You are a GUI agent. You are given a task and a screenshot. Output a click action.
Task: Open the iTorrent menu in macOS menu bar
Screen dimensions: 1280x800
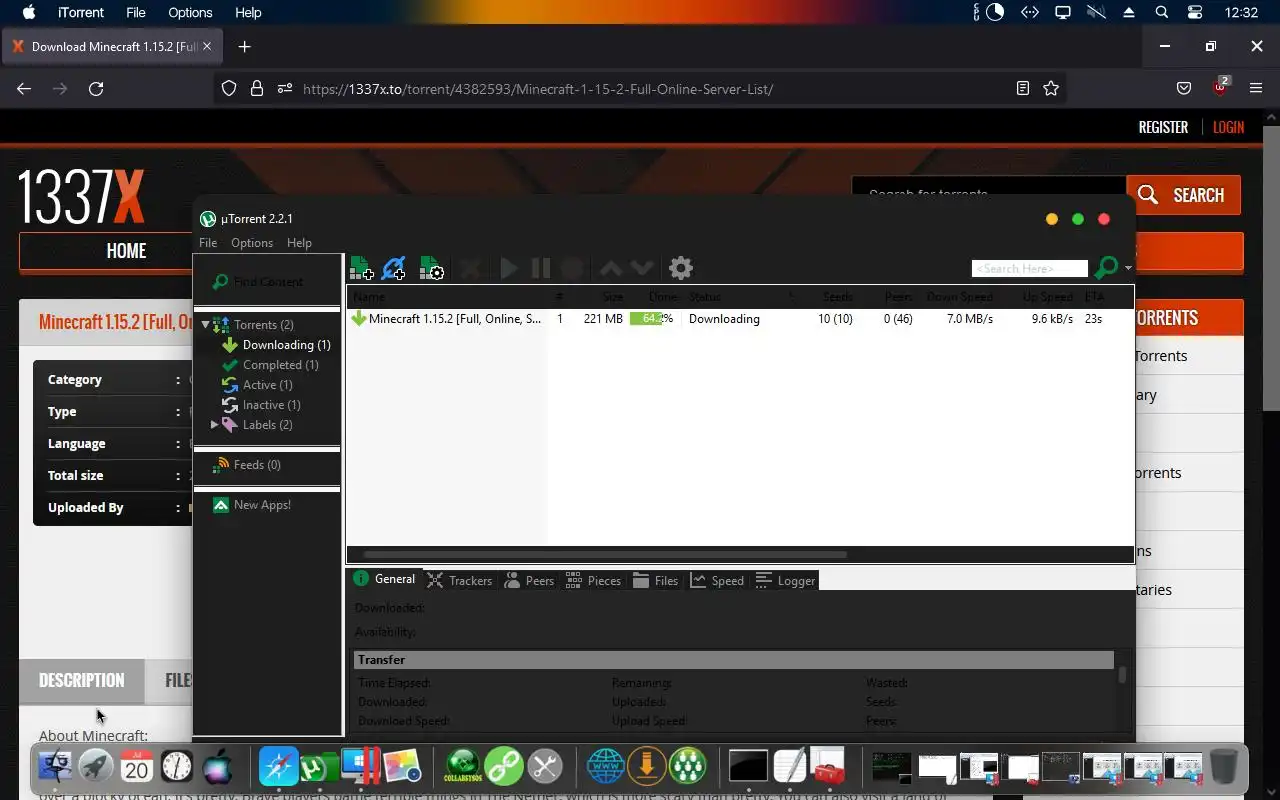point(81,13)
